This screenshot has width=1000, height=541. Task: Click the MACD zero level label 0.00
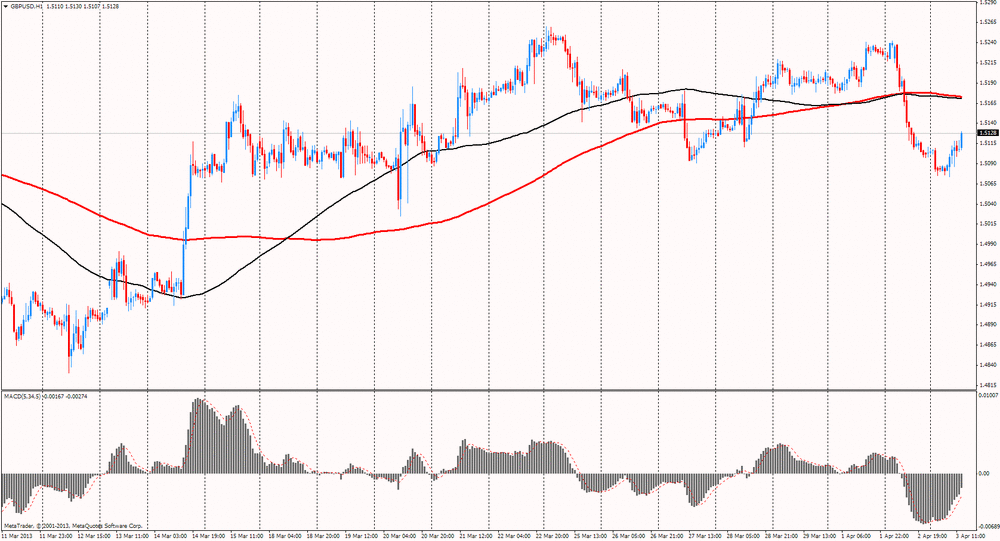point(984,474)
